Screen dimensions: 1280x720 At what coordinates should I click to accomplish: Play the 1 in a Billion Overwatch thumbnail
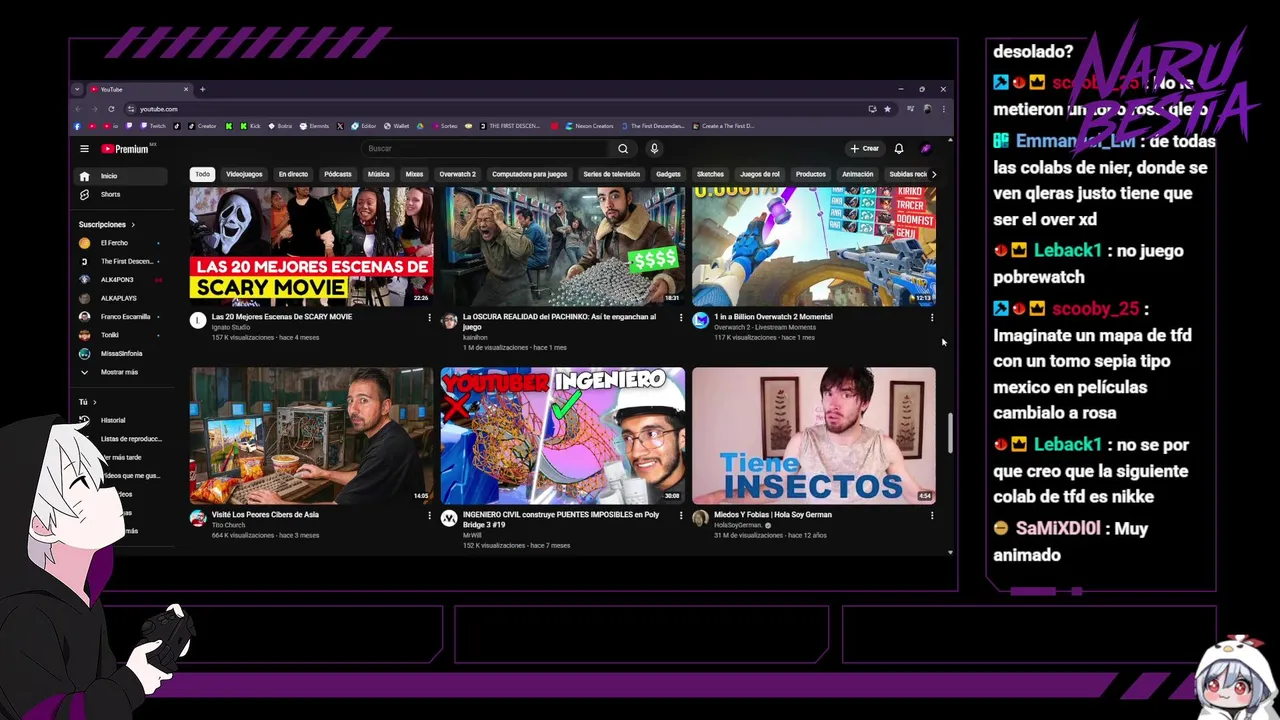click(814, 246)
